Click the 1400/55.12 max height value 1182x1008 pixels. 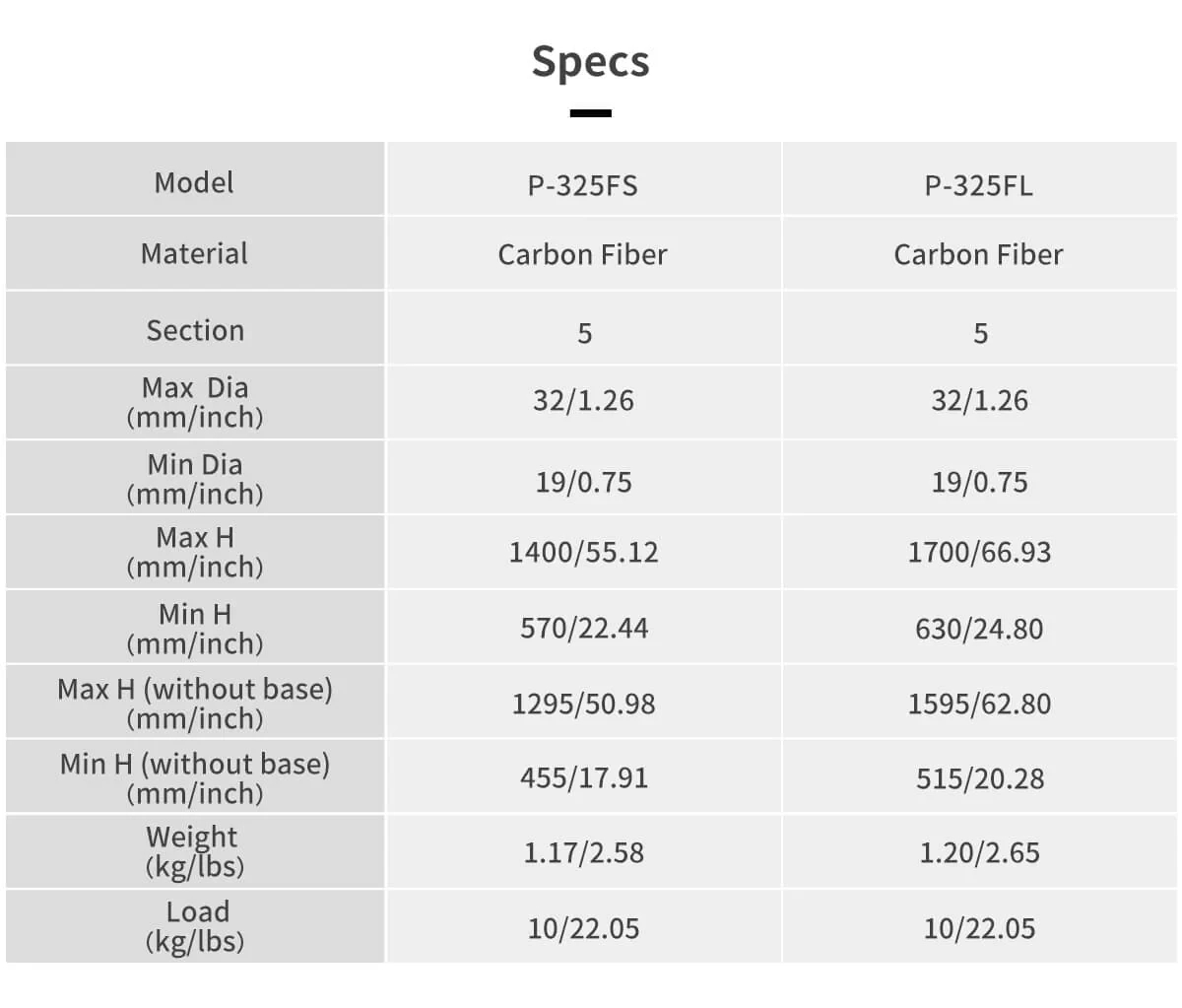tap(583, 552)
